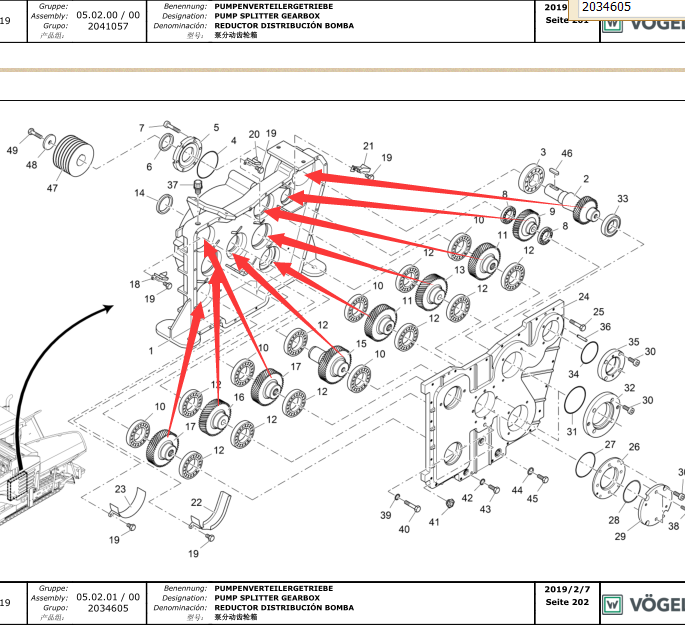Select part number 49 label
This screenshot has height=625, width=685.
coord(12,151)
